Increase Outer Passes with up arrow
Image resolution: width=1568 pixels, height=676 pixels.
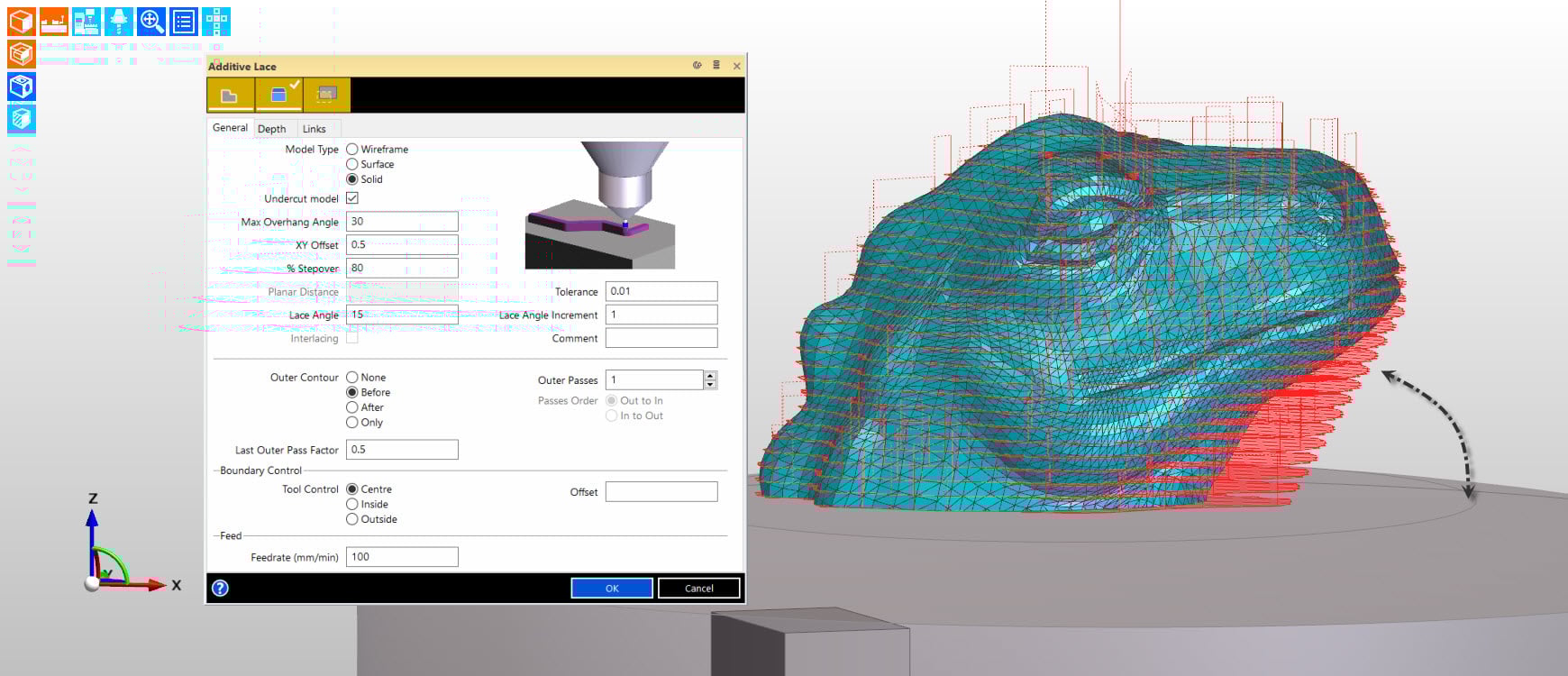[710, 375]
